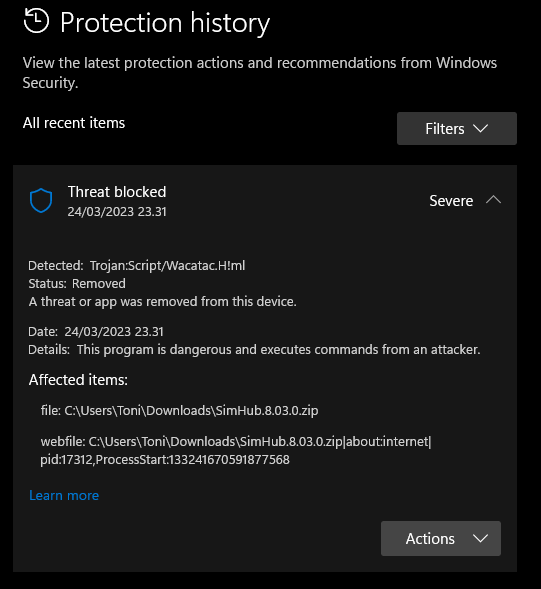Click the Filters dropdown arrow

point(481,128)
